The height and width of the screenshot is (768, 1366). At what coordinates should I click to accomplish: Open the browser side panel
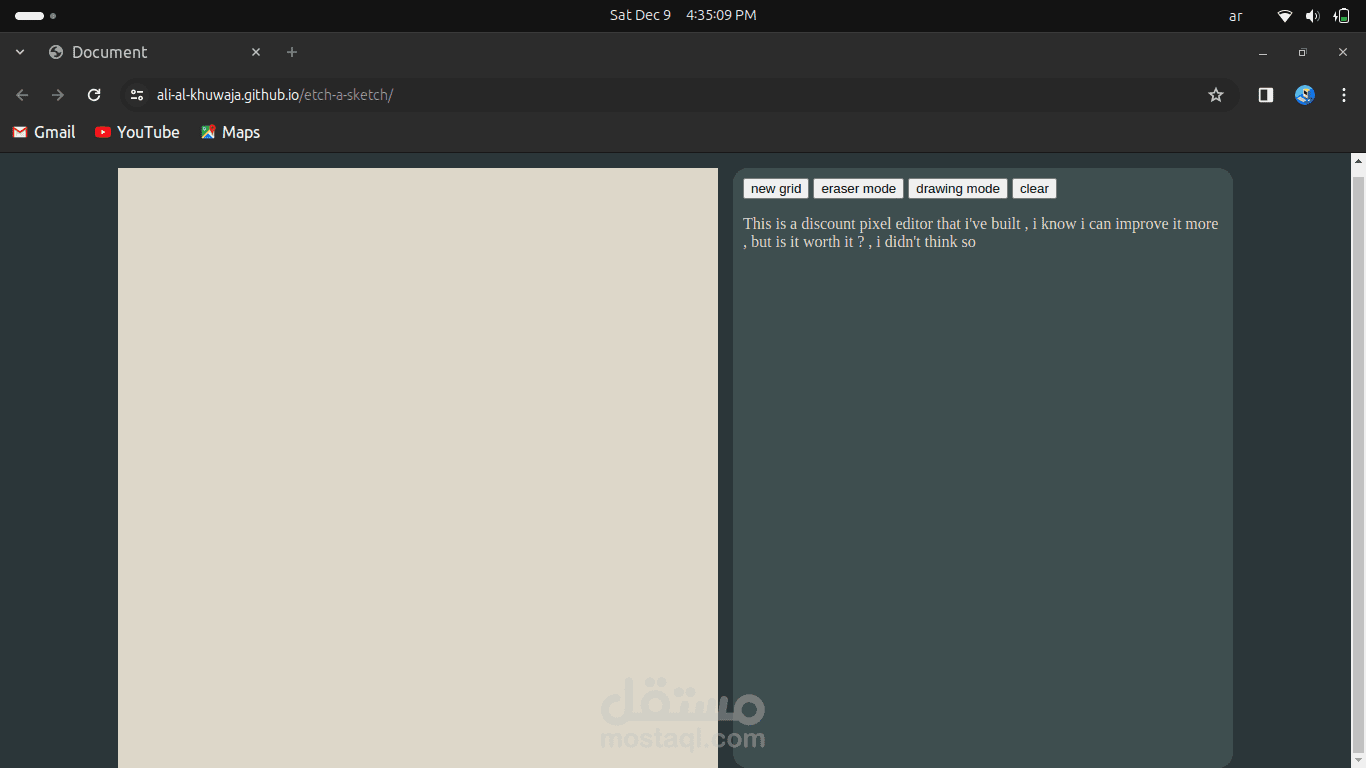[1266, 95]
